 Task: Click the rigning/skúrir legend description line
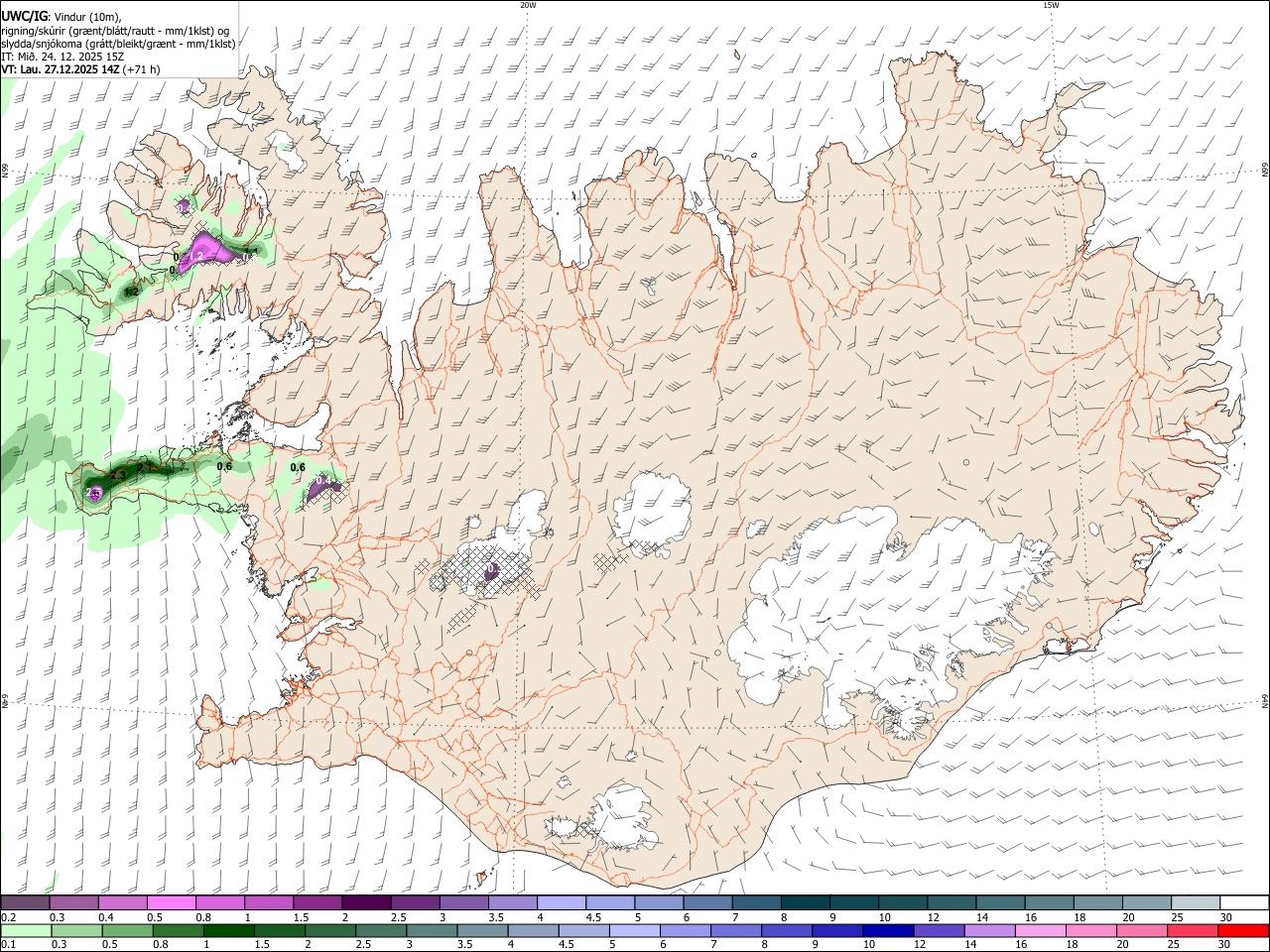click(x=115, y=31)
